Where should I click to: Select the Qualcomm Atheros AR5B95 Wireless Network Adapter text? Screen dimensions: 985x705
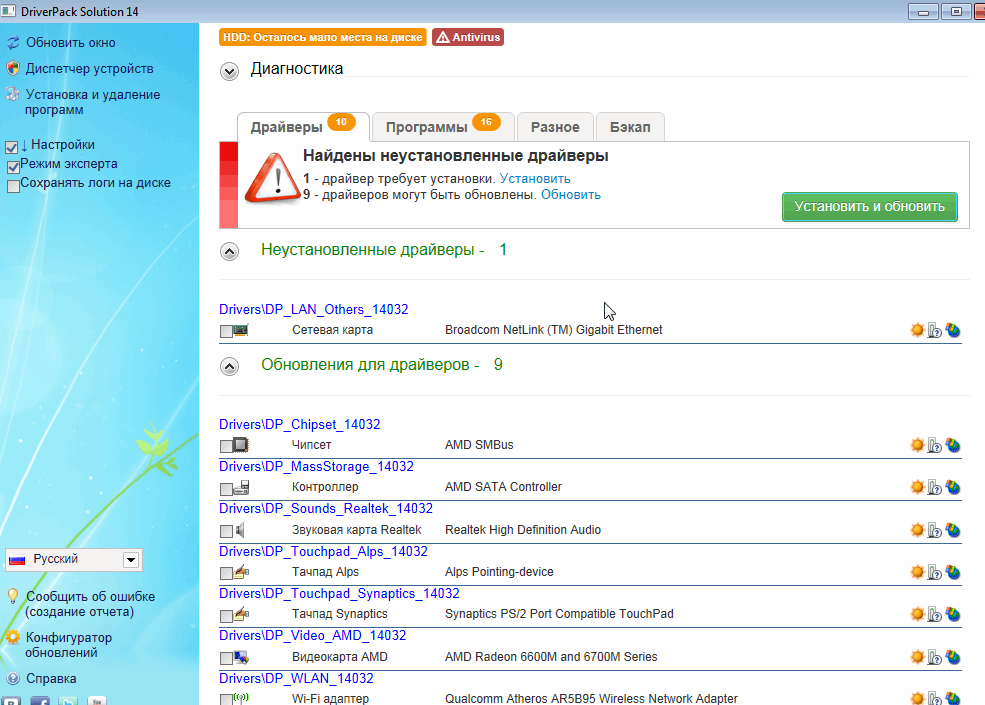tap(591, 698)
